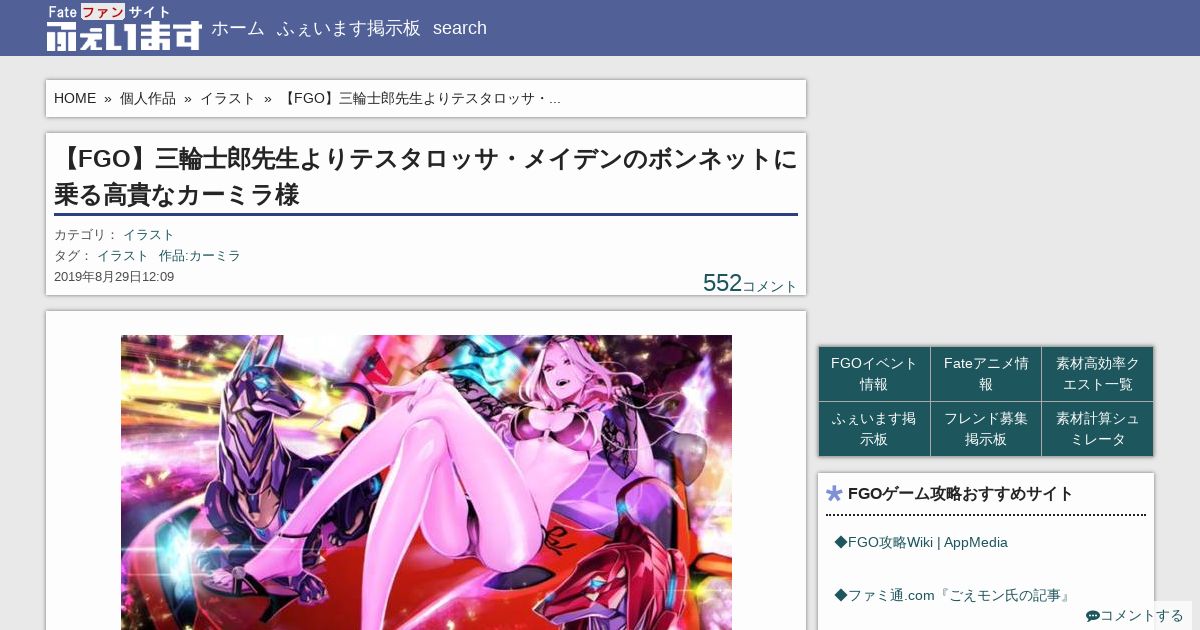
Task: Click the speech bubble icon on コメントする
Action: (x=1093, y=616)
